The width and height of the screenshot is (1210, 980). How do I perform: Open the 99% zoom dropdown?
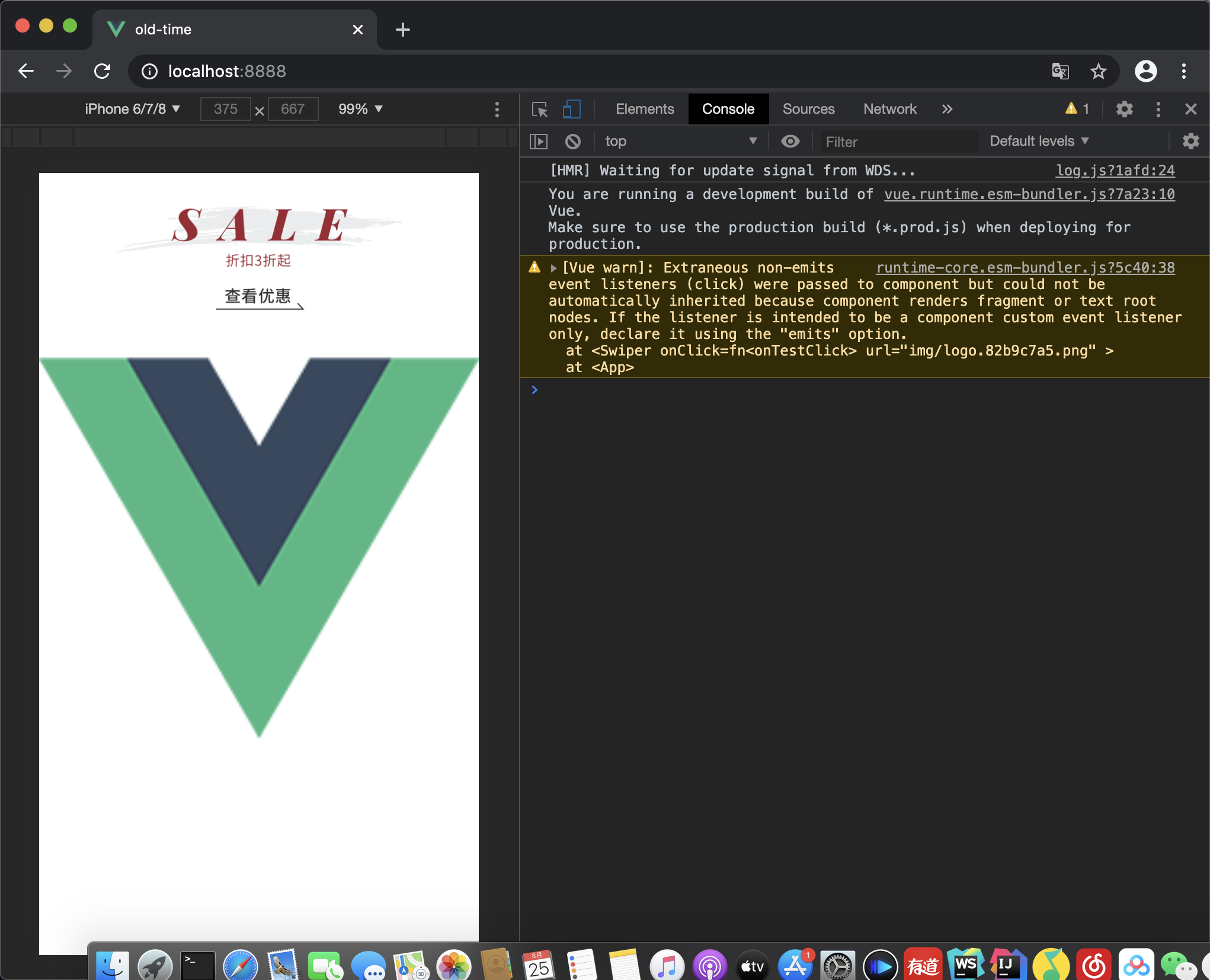(360, 109)
